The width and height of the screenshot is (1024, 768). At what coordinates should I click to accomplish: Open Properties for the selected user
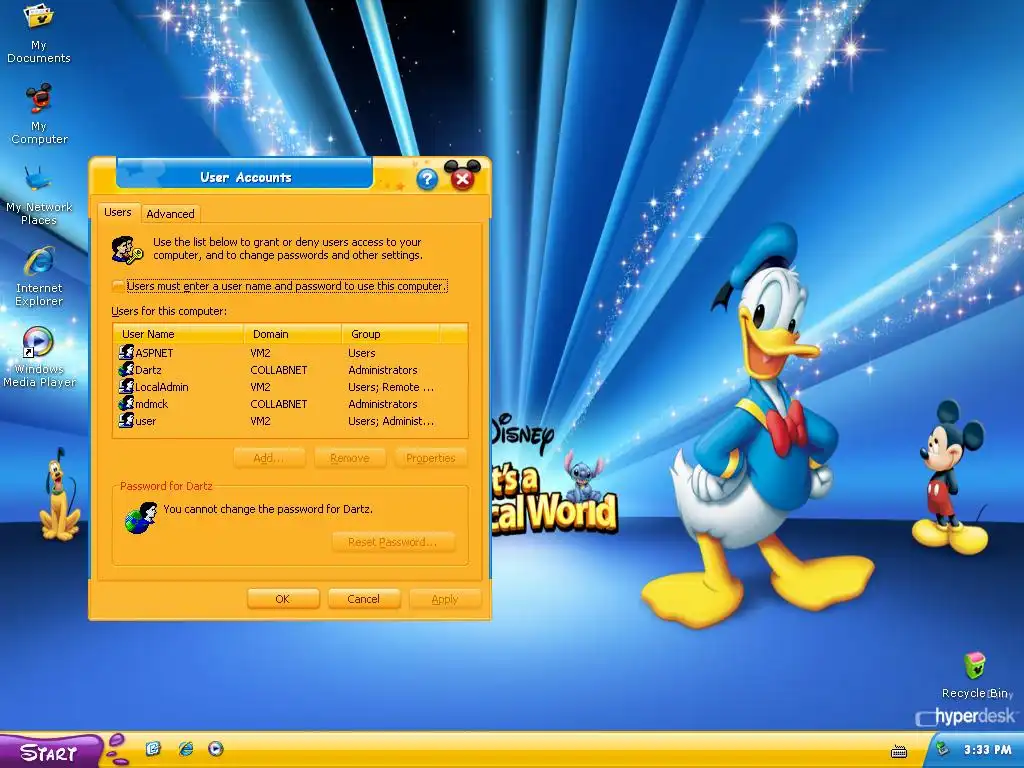(430, 458)
